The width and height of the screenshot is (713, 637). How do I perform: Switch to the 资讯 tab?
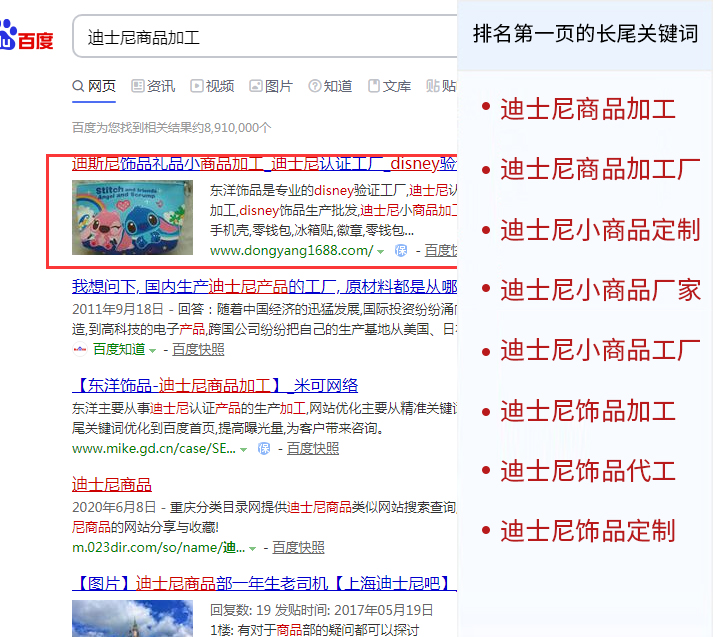(x=153, y=86)
